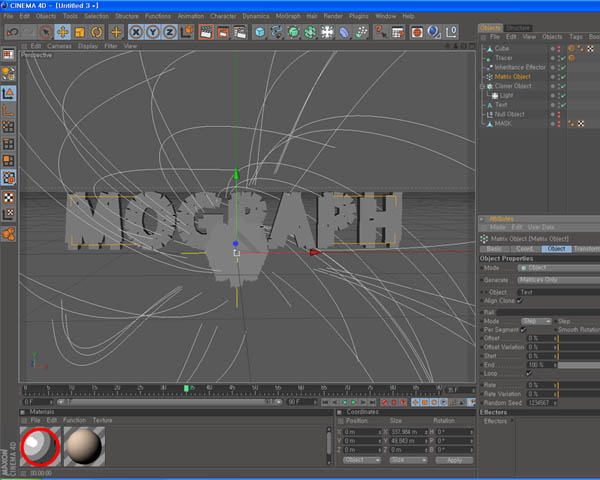Add a Cube primitive object
This screenshot has height=480, width=600.
260,32
